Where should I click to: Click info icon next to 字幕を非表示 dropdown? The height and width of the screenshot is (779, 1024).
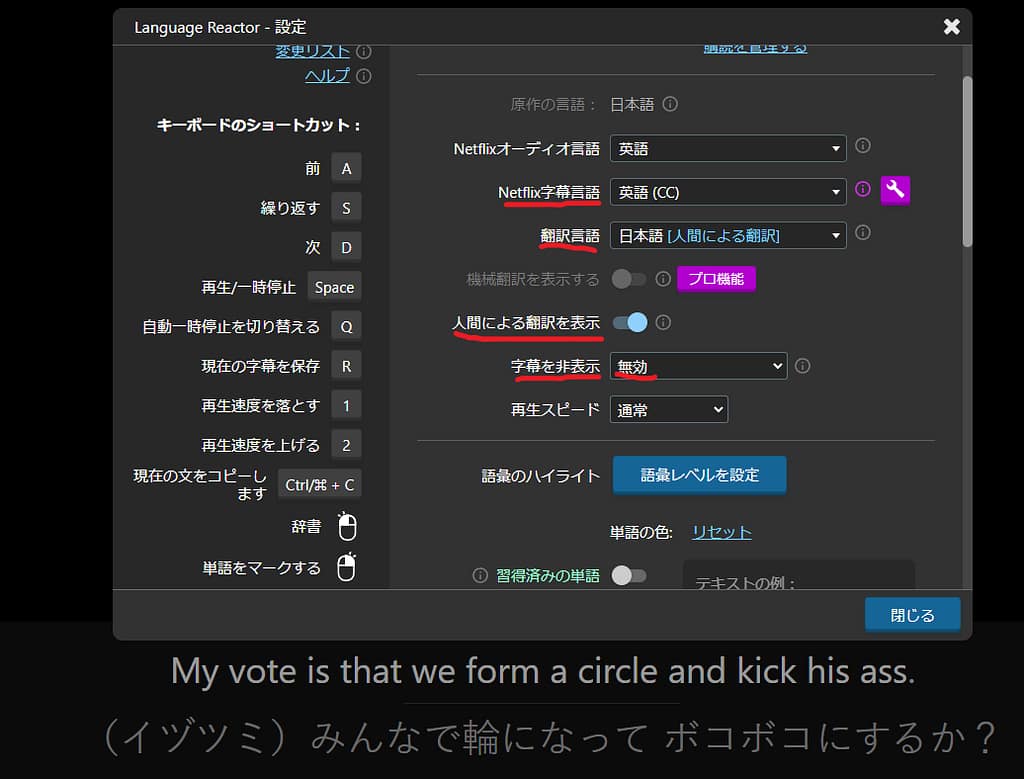[x=802, y=366]
